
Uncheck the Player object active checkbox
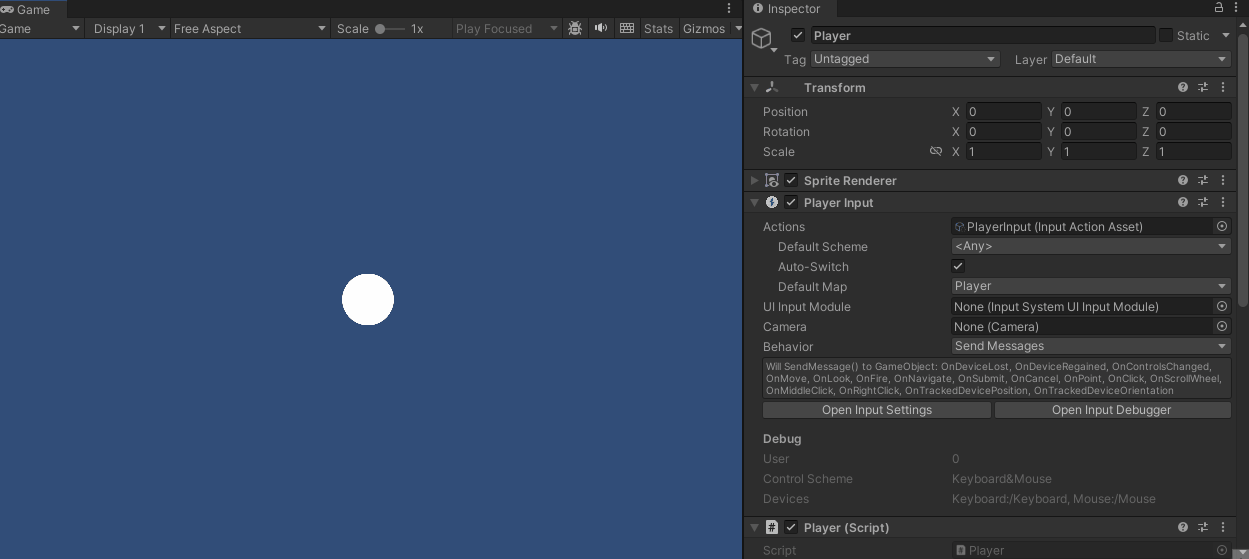(x=797, y=35)
